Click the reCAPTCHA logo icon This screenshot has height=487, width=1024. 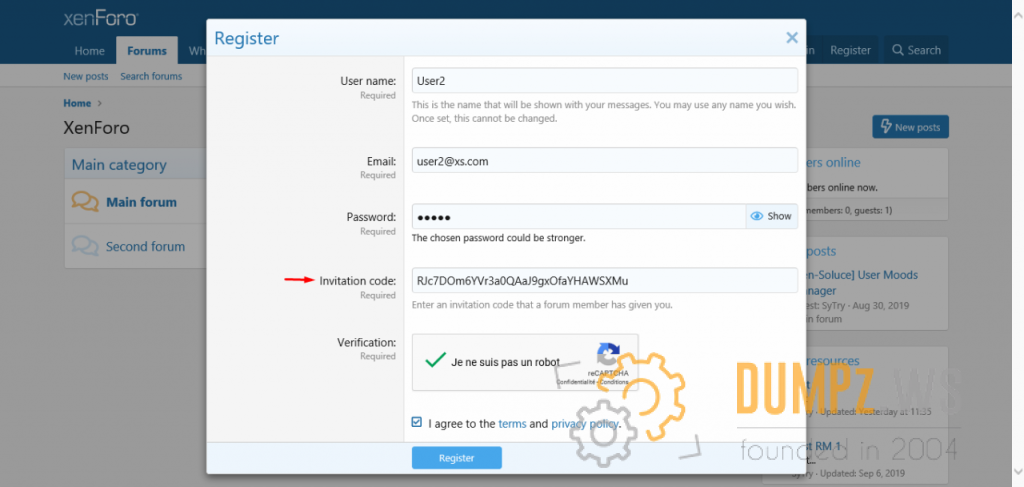click(x=609, y=354)
